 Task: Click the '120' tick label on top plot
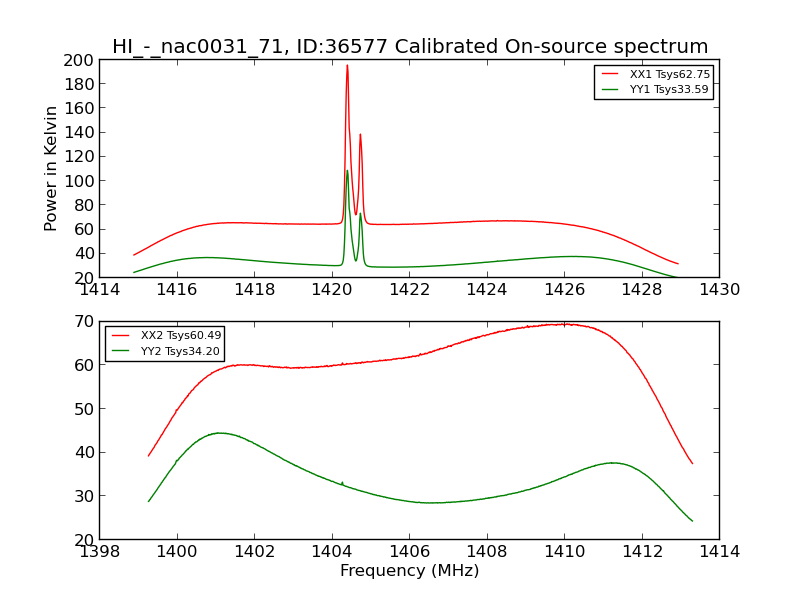click(79, 157)
